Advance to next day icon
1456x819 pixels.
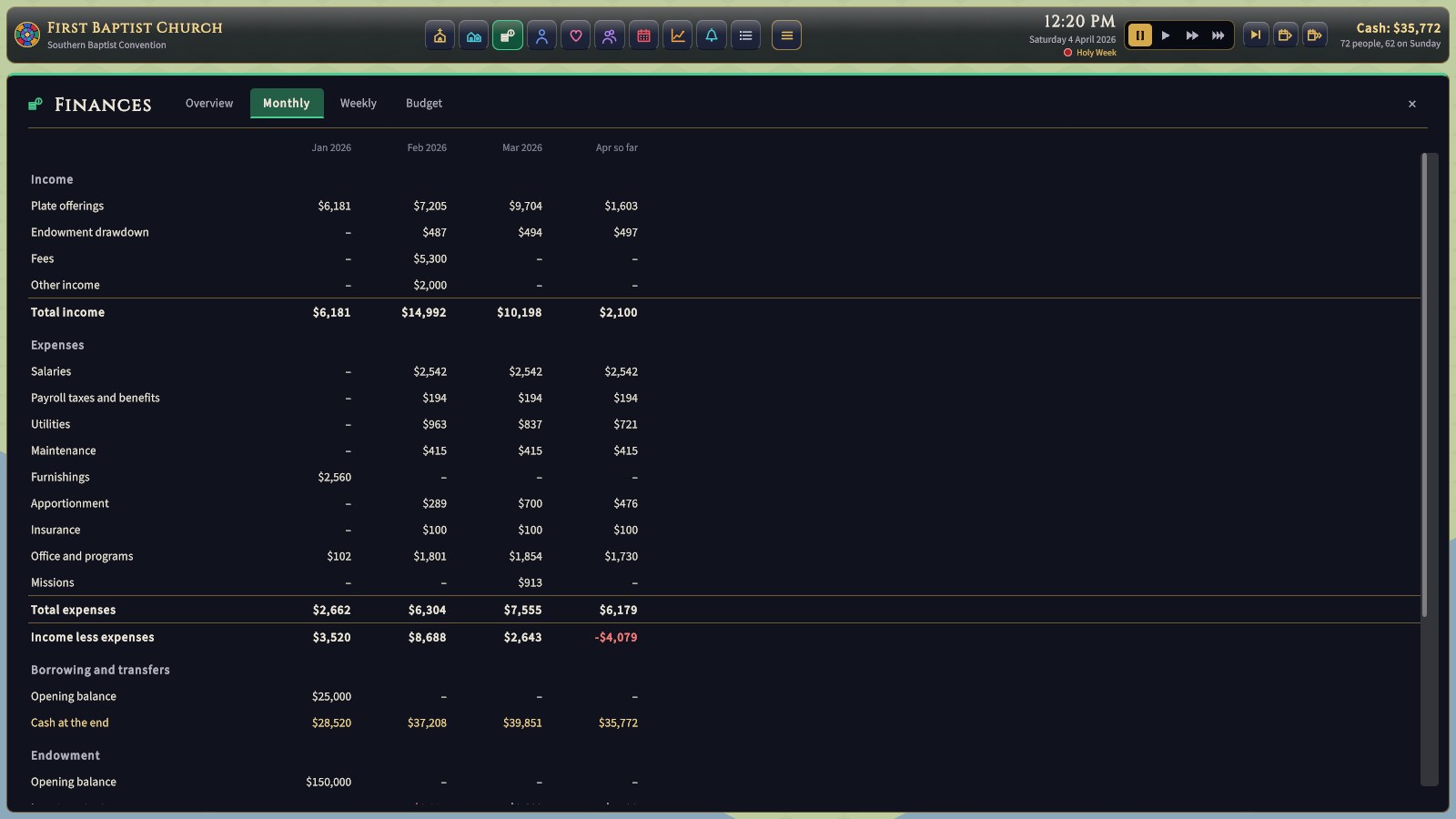point(1285,35)
